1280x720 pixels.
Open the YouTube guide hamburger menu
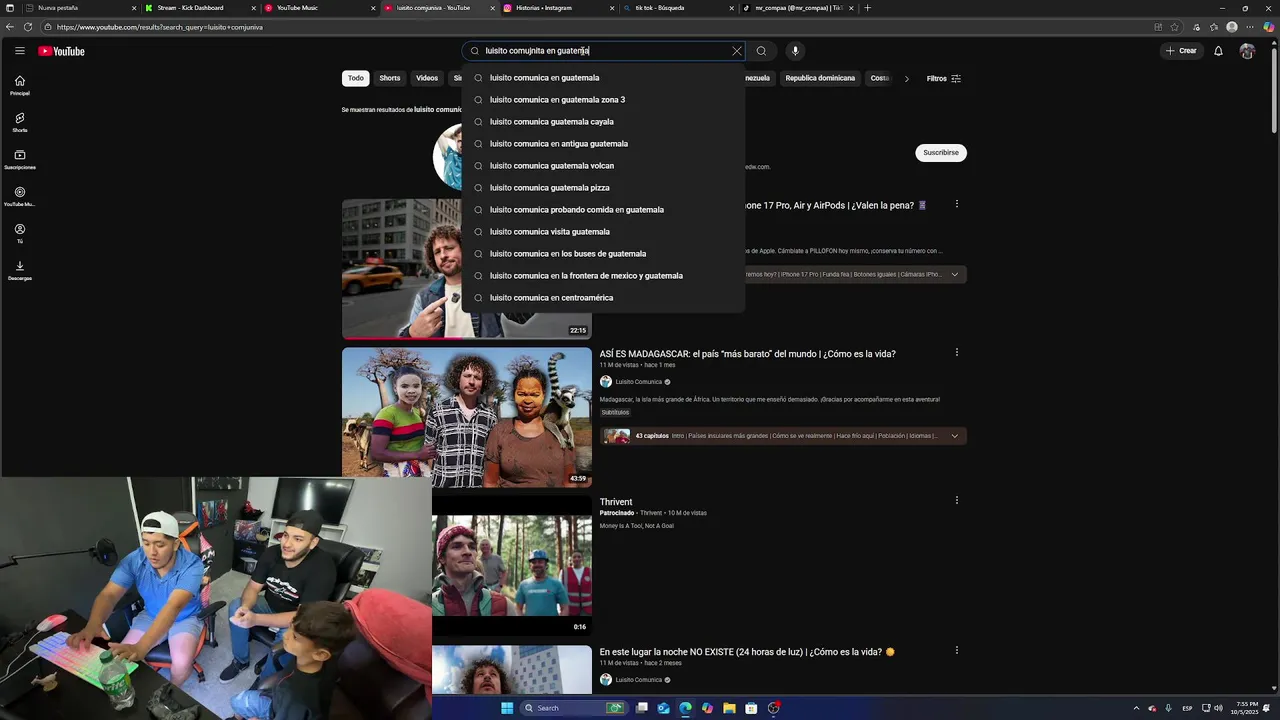[19, 51]
